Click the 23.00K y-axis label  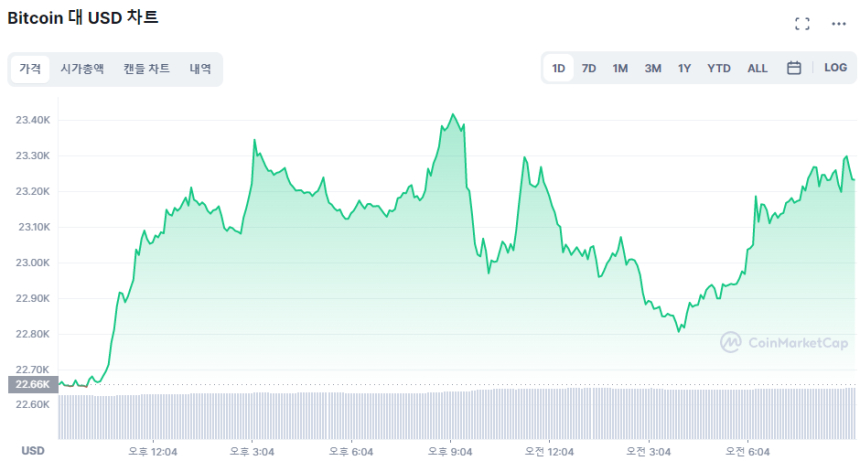(x=33, y=263)
